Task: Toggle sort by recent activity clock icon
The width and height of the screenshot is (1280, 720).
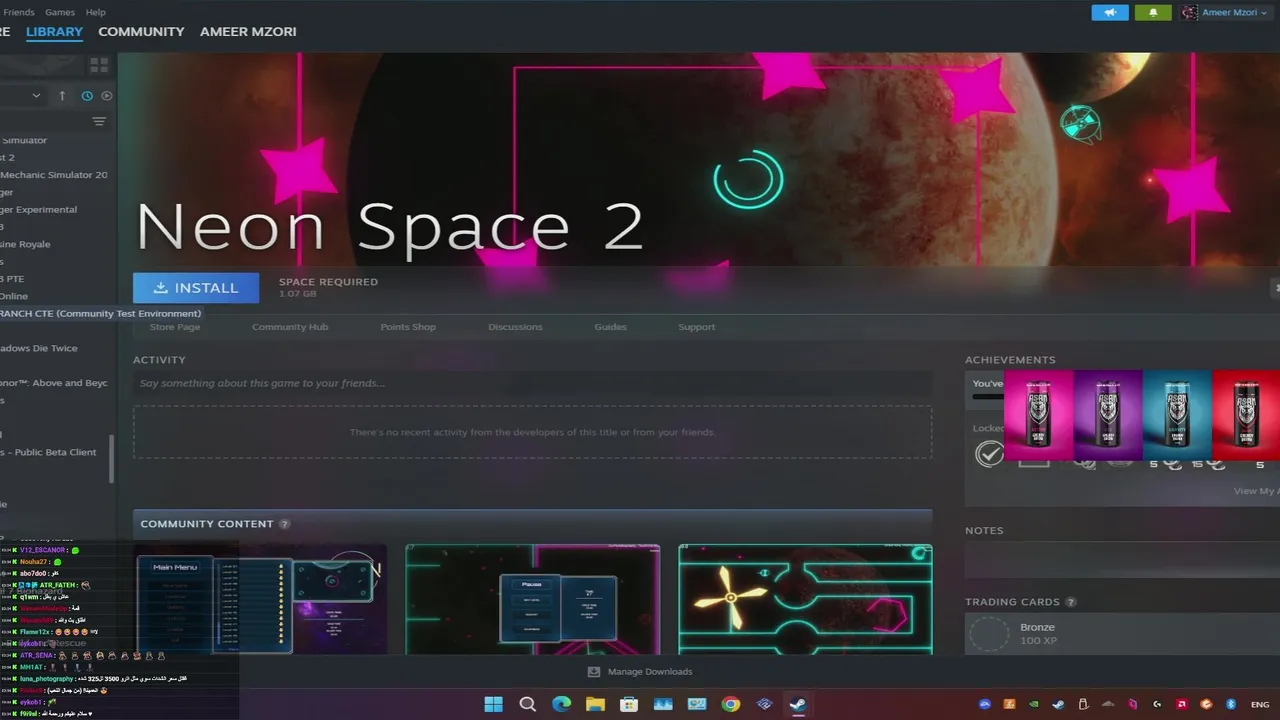Action: 87,96
